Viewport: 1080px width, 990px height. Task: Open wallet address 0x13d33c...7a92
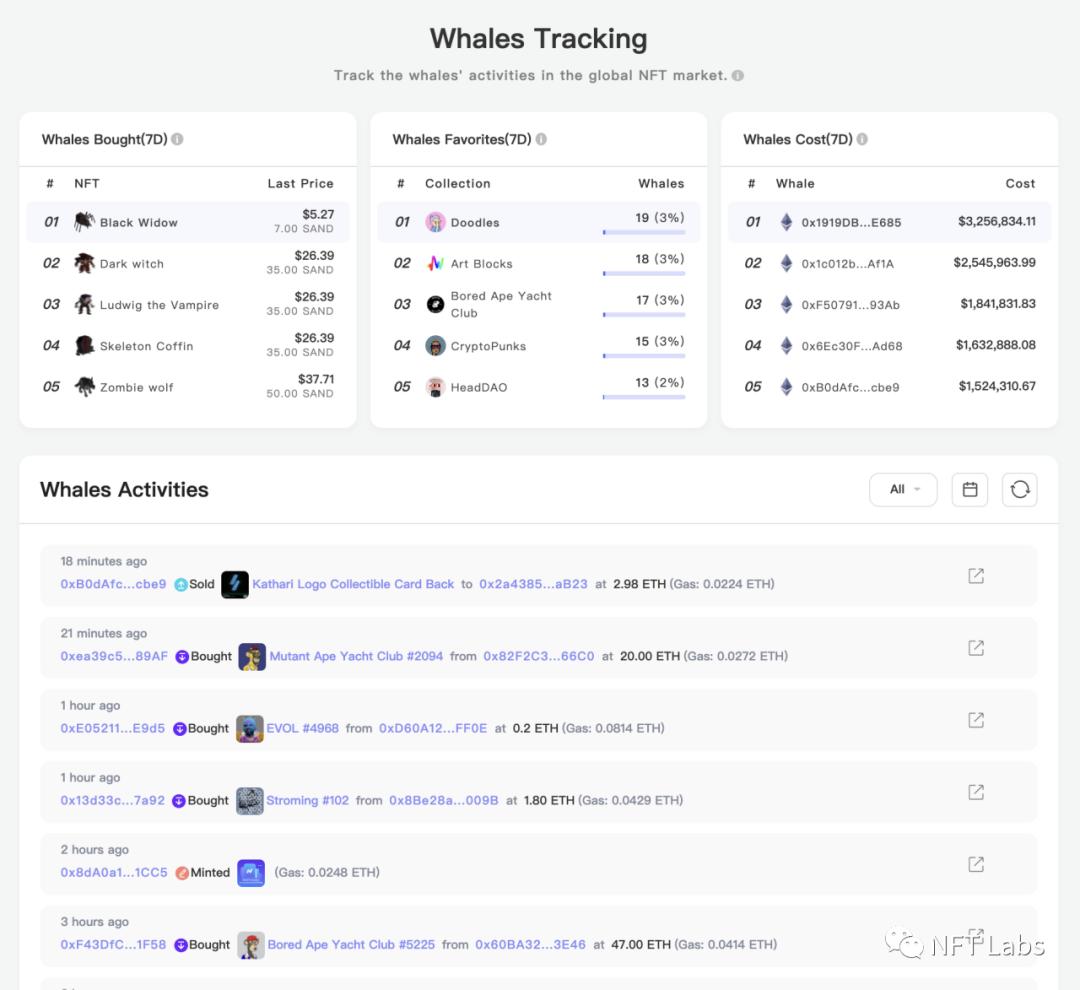pyautogui.click(x=113, y=801)
